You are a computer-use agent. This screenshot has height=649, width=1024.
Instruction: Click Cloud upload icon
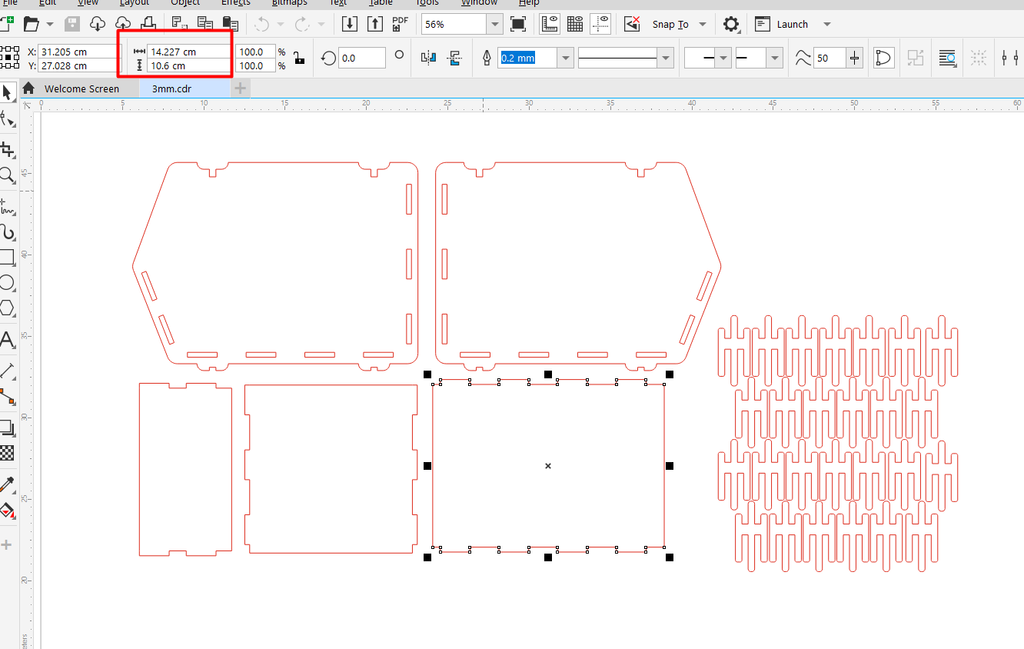coord(123,24)
